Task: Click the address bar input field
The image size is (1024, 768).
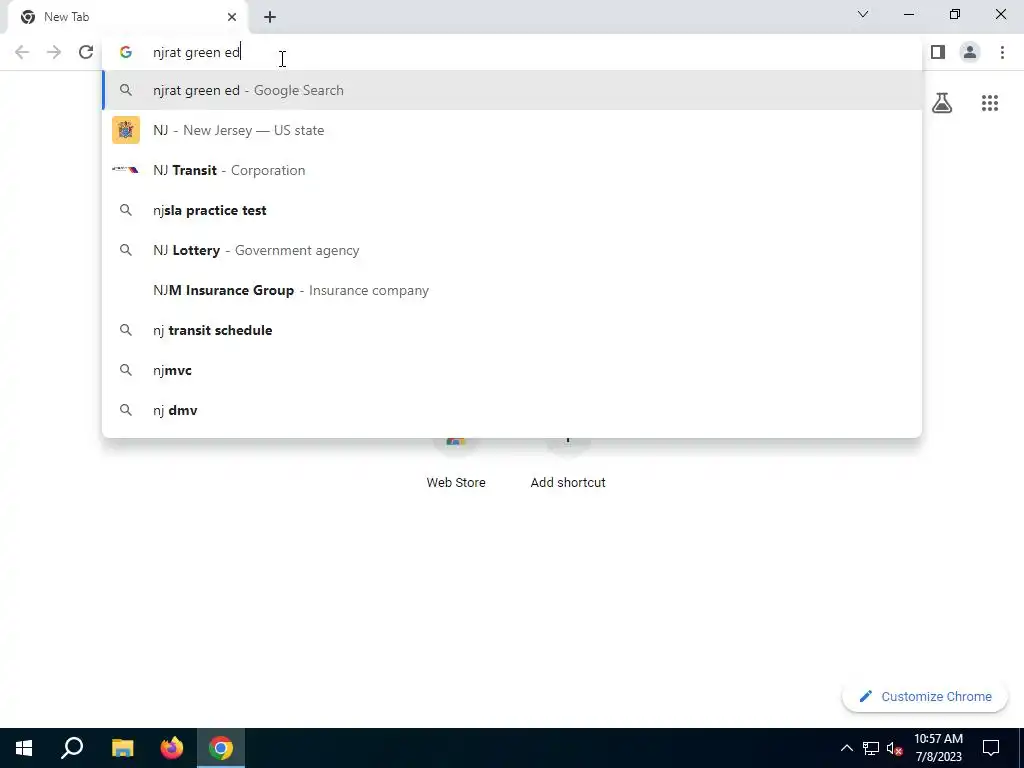Action: pos(512,52)
